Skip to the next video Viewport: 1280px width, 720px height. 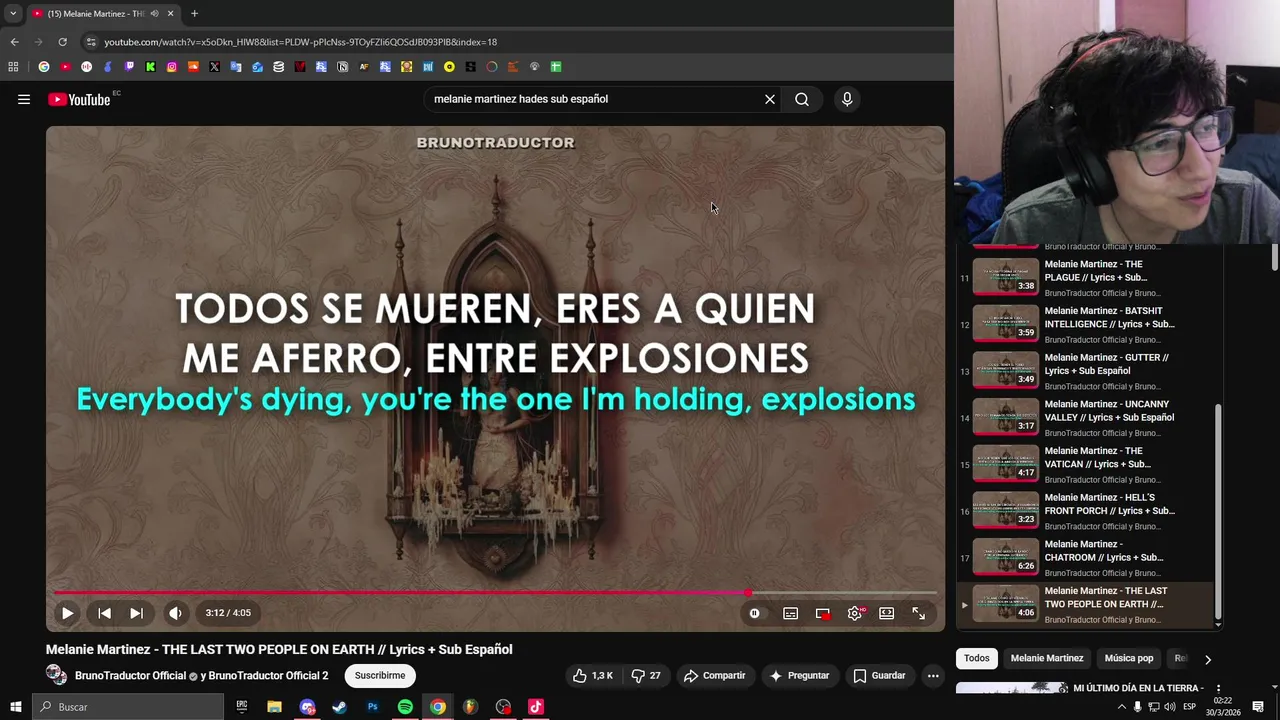136,613
